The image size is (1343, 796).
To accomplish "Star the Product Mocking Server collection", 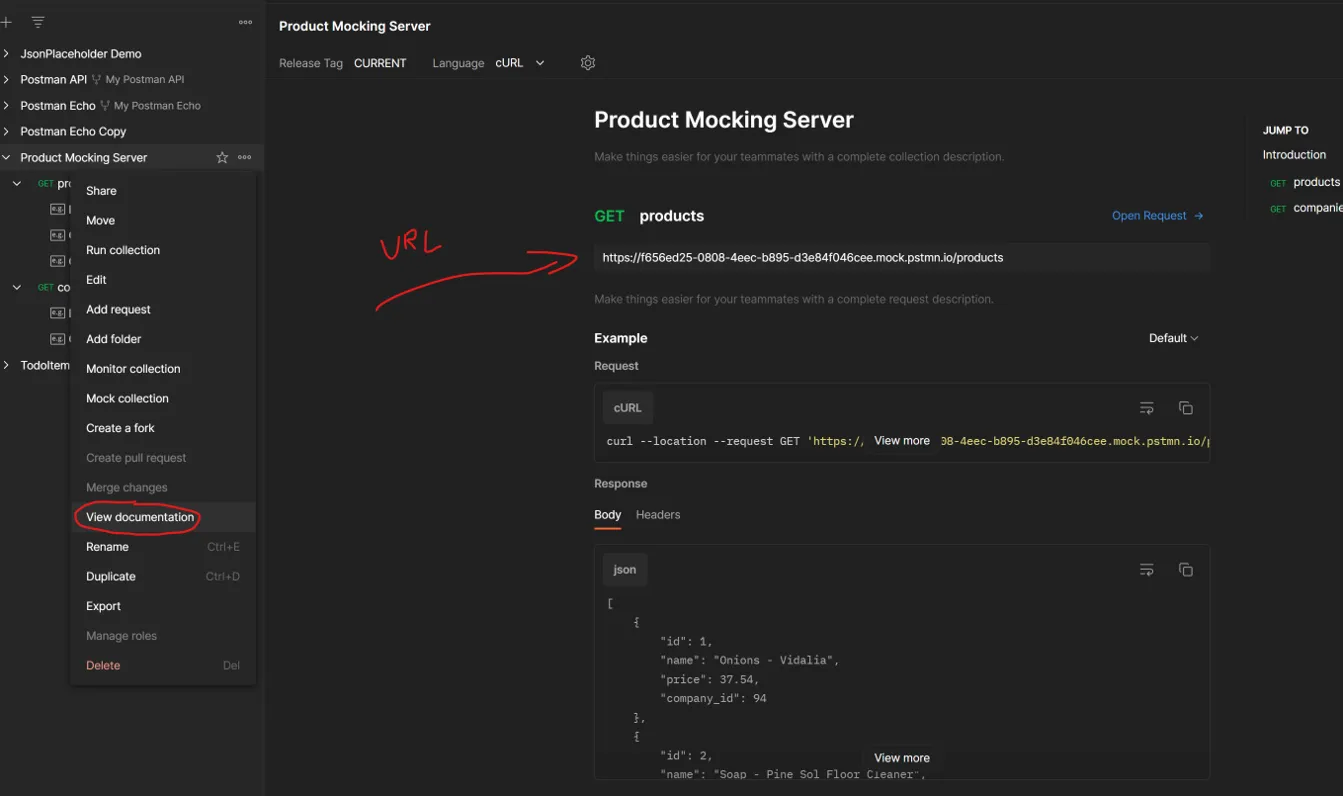I will (x=222, y=157).
